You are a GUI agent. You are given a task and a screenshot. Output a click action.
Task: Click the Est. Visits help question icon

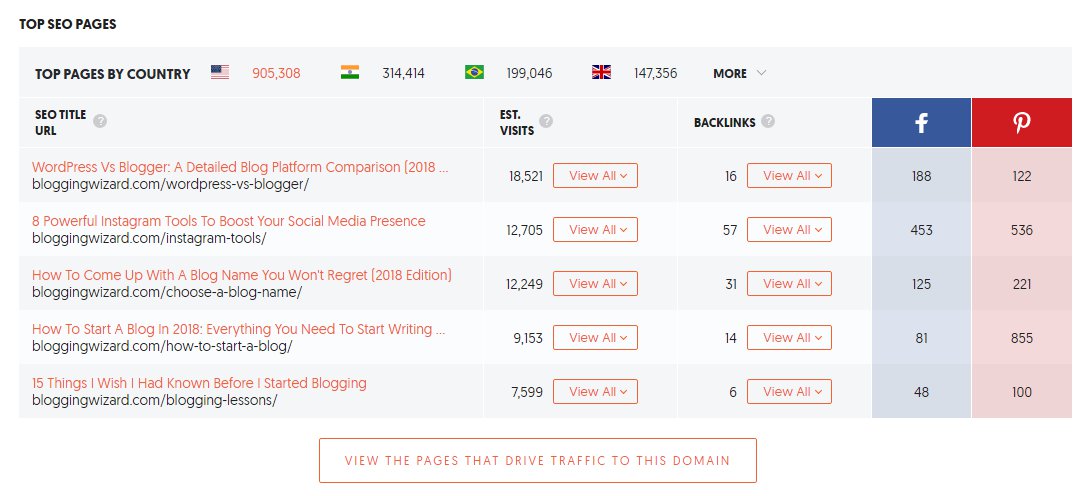coord(546,122)
